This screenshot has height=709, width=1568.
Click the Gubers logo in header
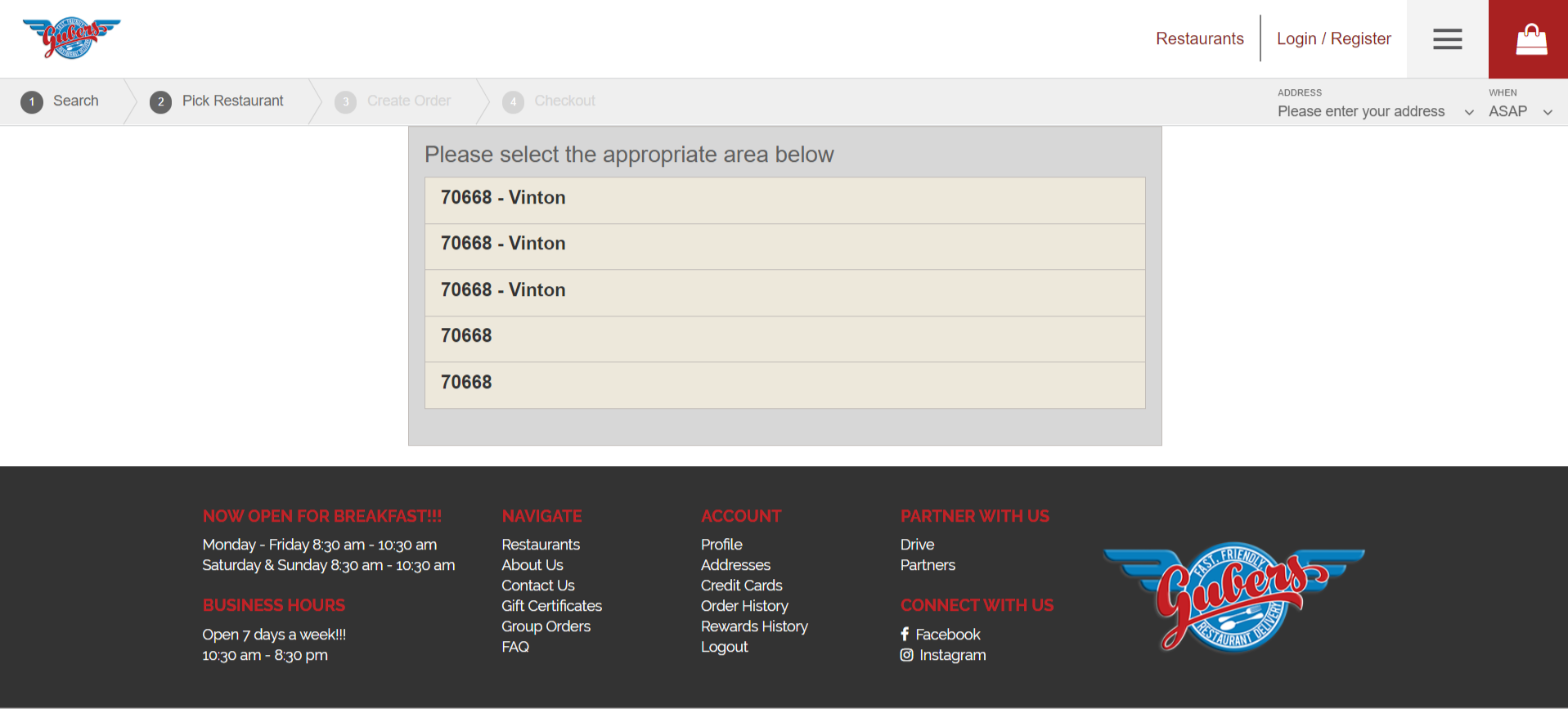71,38
